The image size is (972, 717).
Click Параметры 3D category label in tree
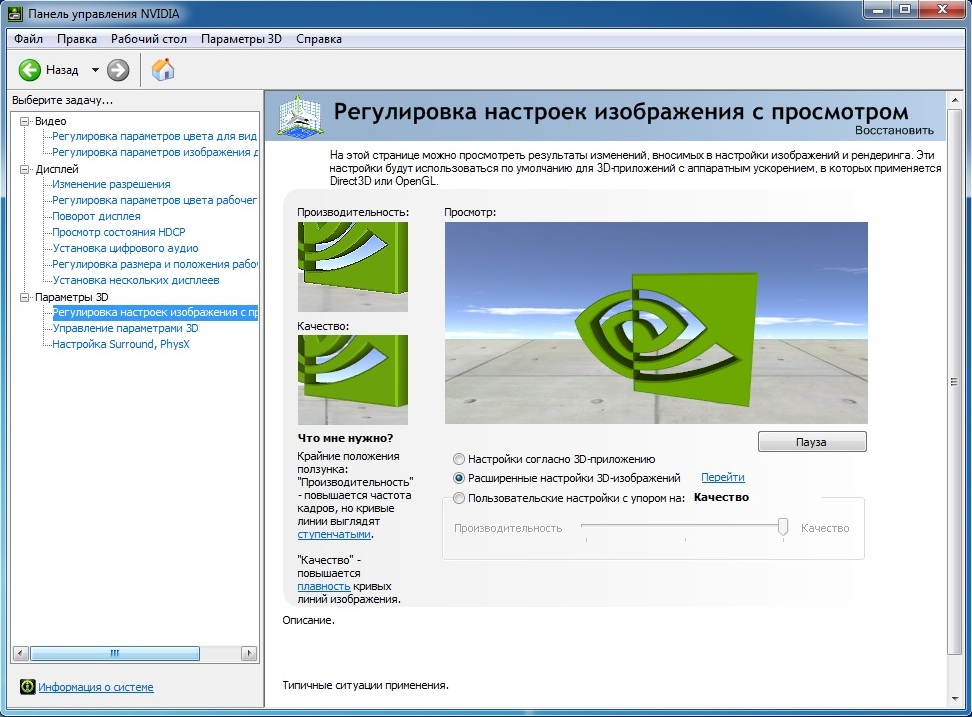[x=71, y=297]
